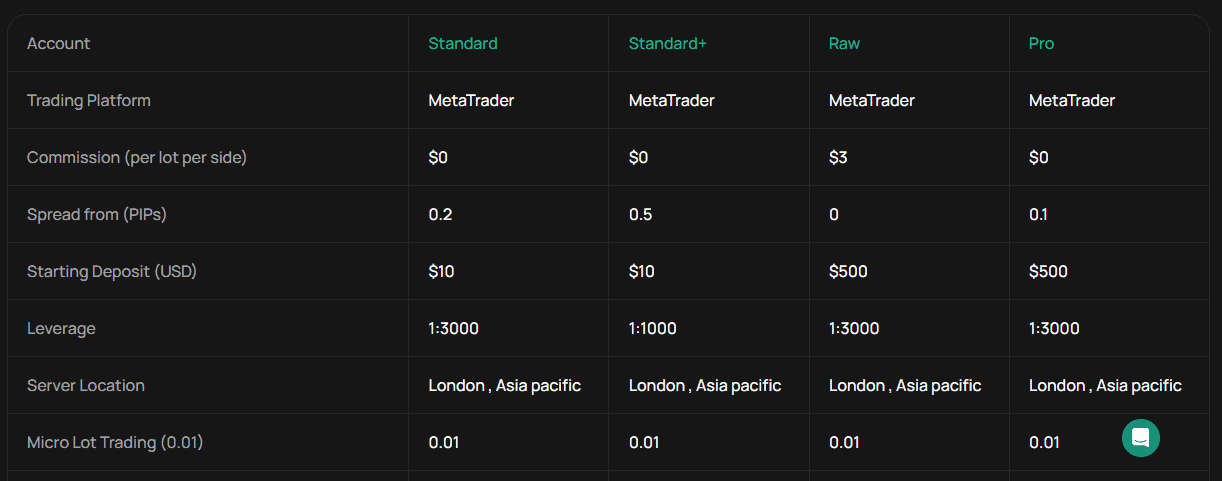Click MetaTrader in the Standard column
Screen dimensions: 1222x481
(x=471, y=100)
